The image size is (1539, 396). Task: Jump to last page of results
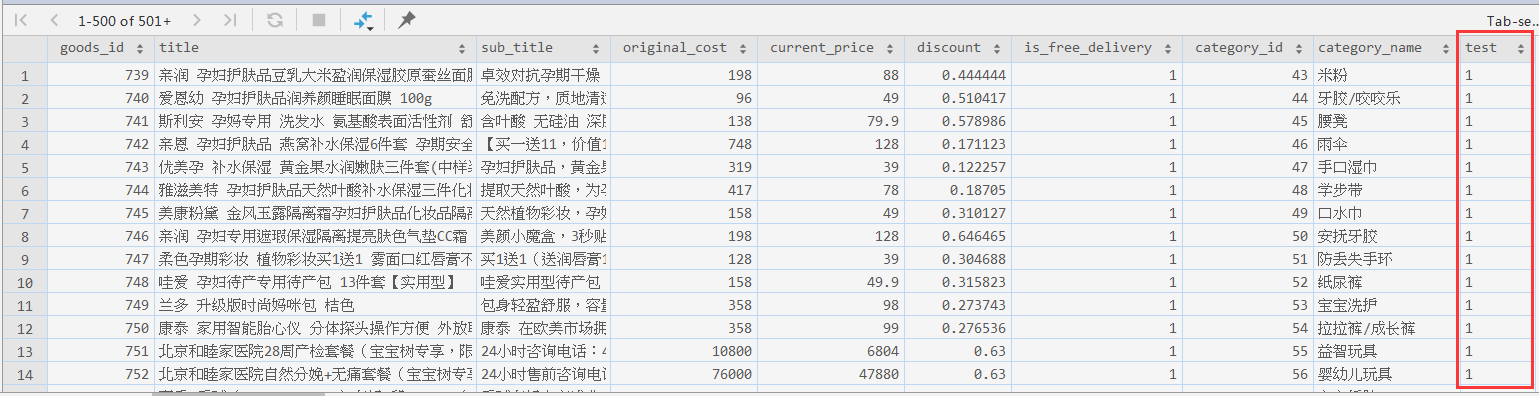point(230,20)
